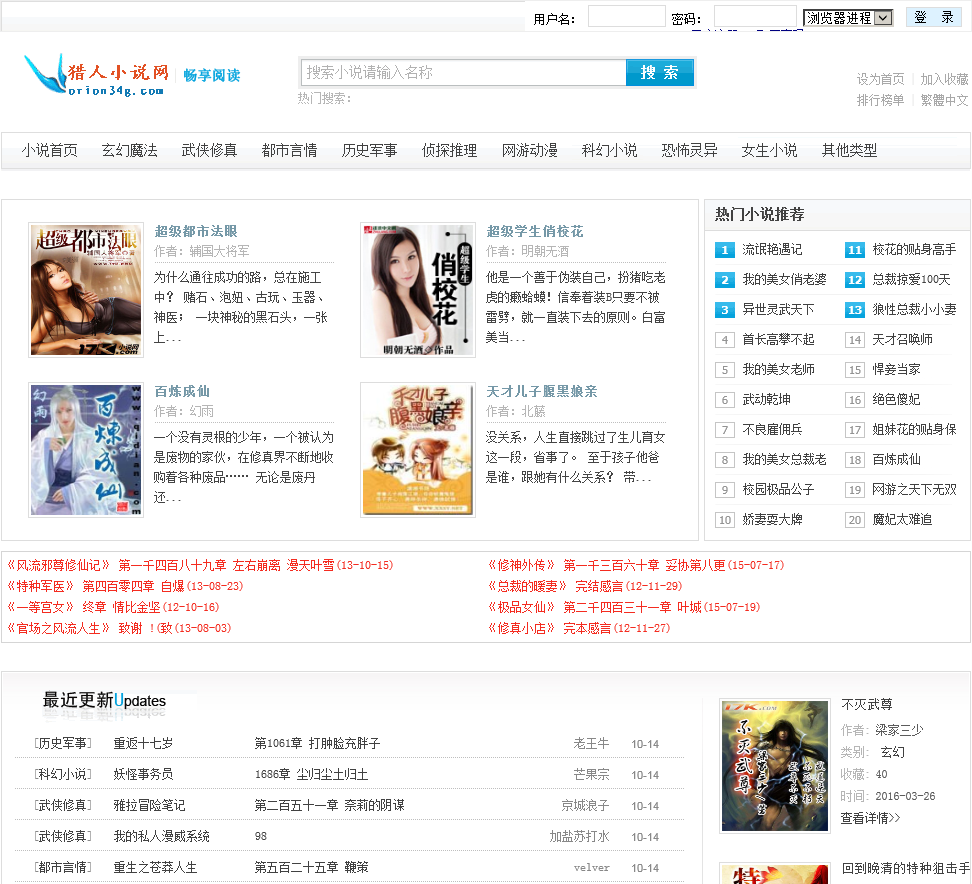Open 我的私人漫威系统 in recent updates
The width and height of the screenshot is (972, 884).
point(161,836)
